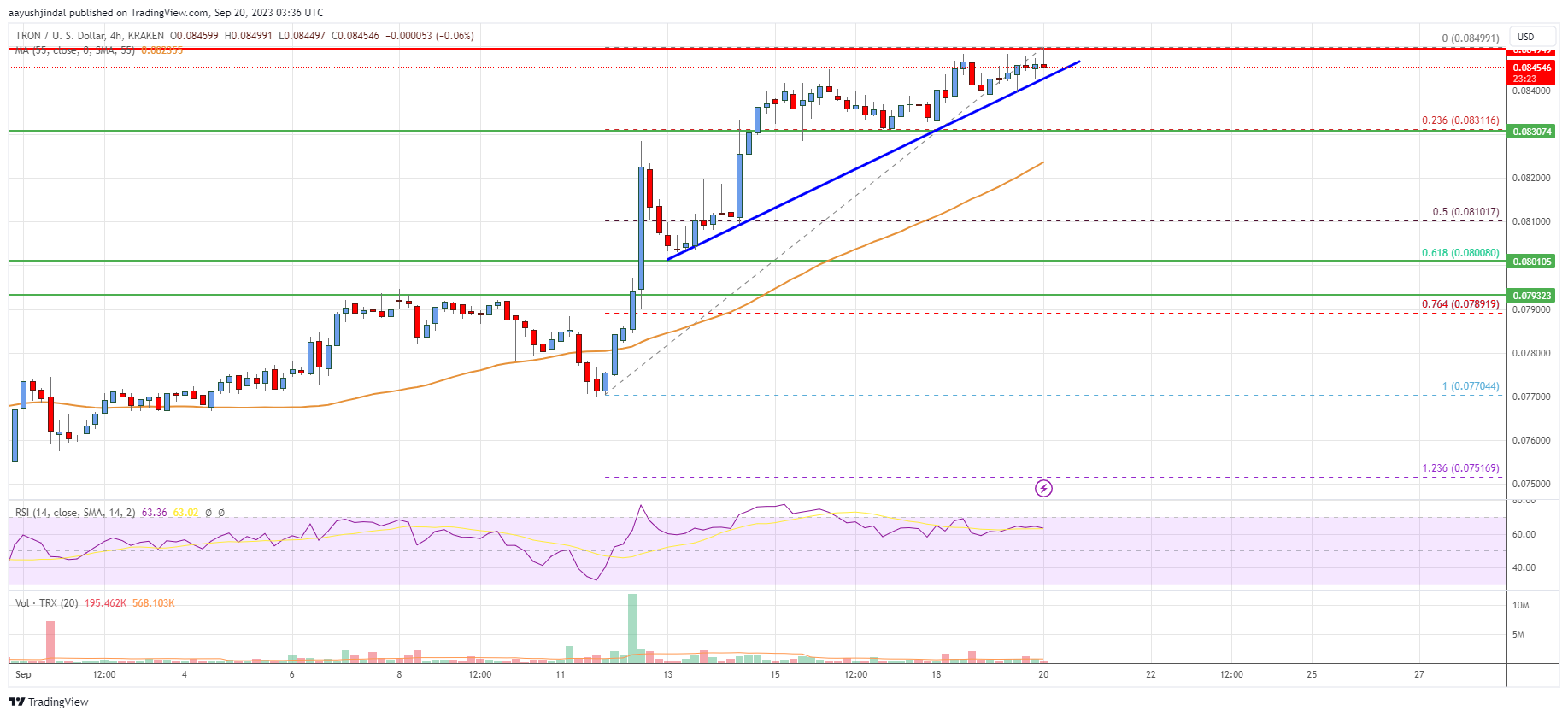
Task: Open the USD currency selector
Action: point(1532,37)
